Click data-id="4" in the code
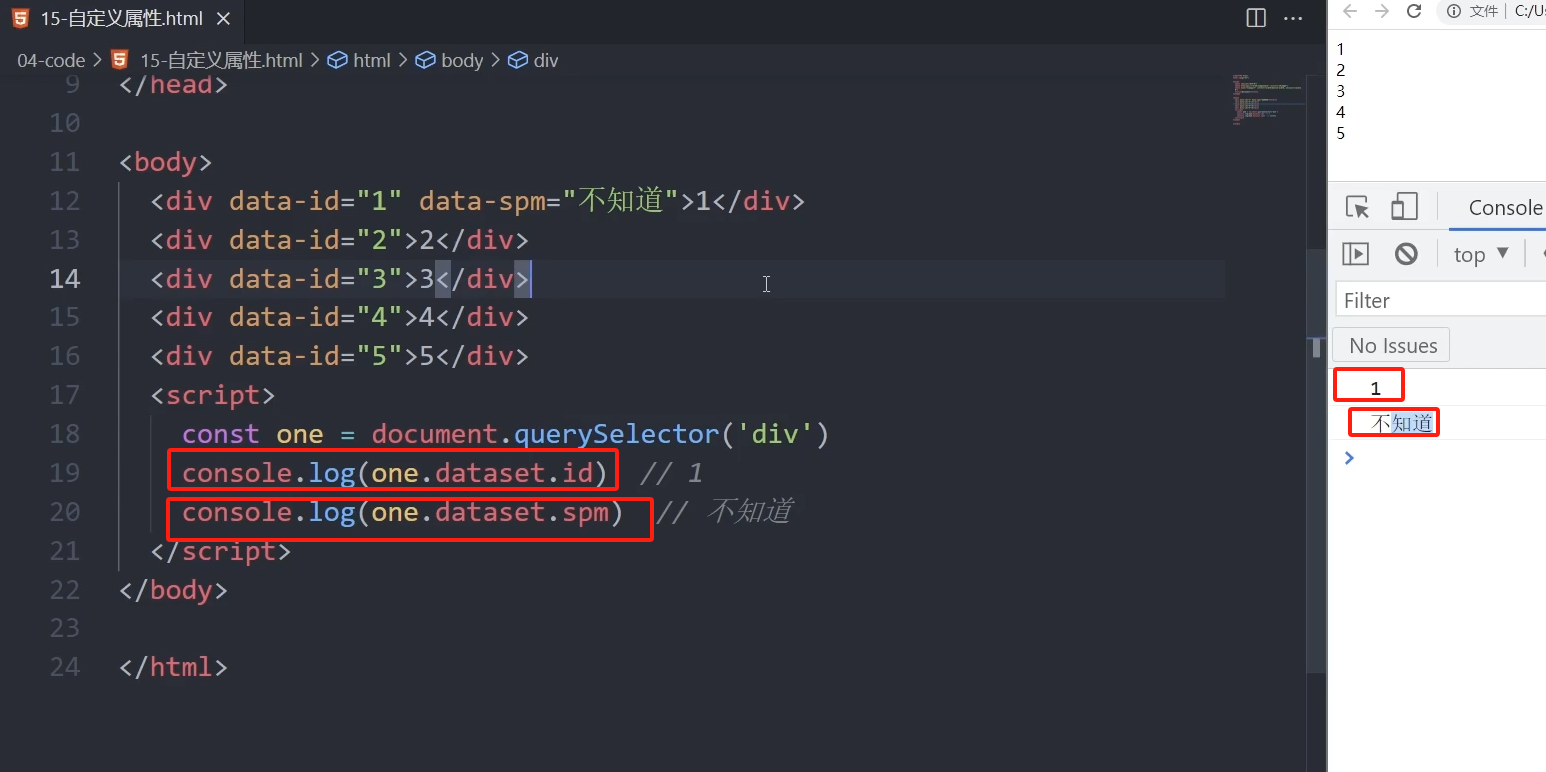This screenshot has height=772, width=1546. [315, 317]
